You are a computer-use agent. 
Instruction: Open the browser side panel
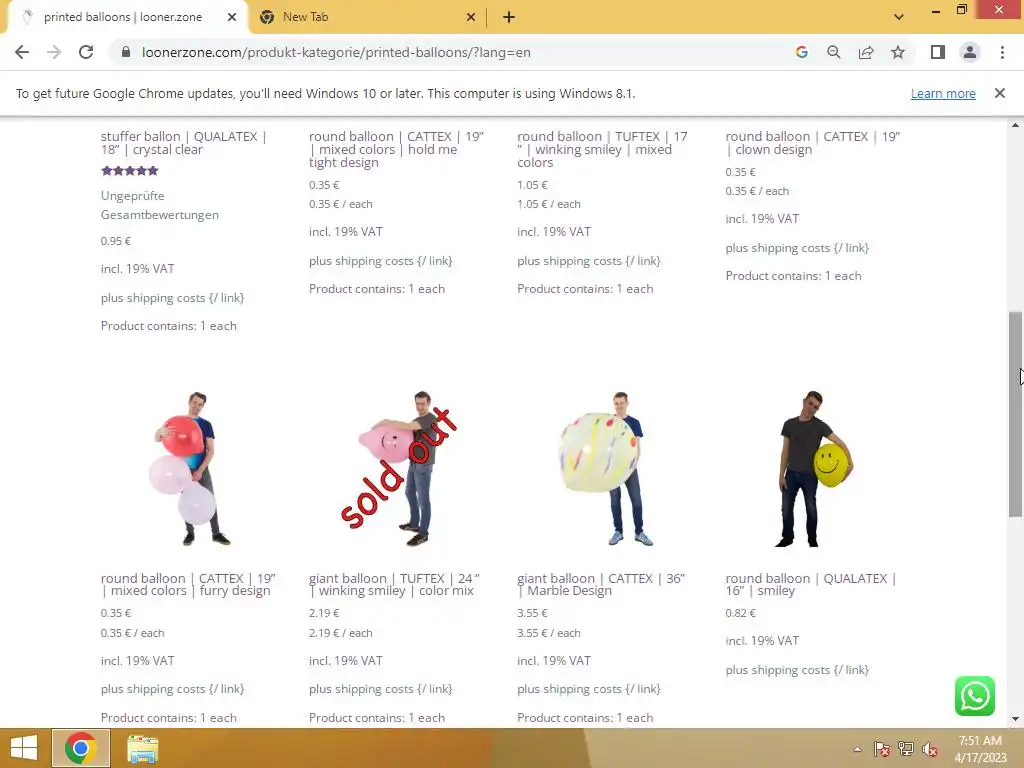coord(938,52)
